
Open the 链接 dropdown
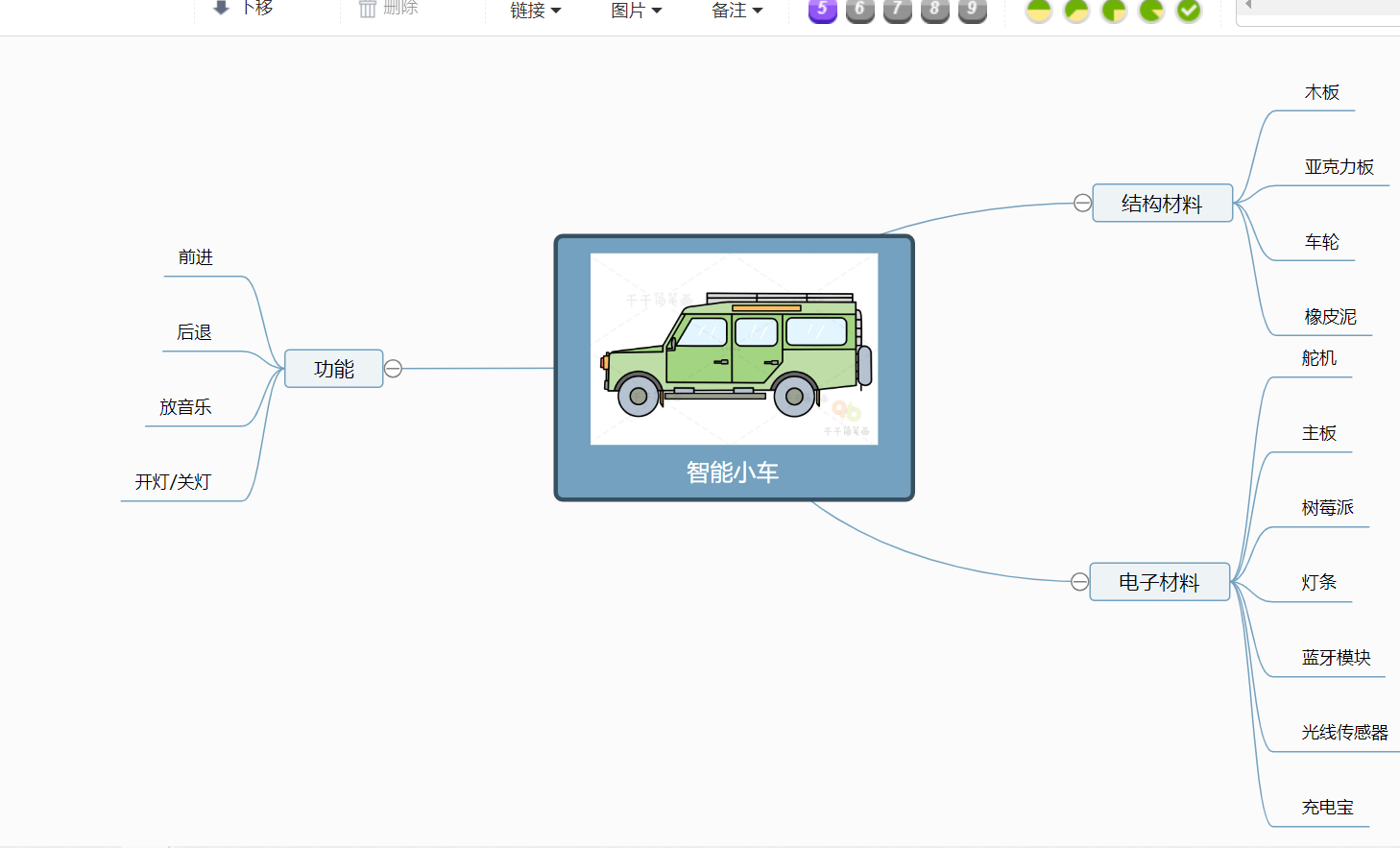(536, 11)
